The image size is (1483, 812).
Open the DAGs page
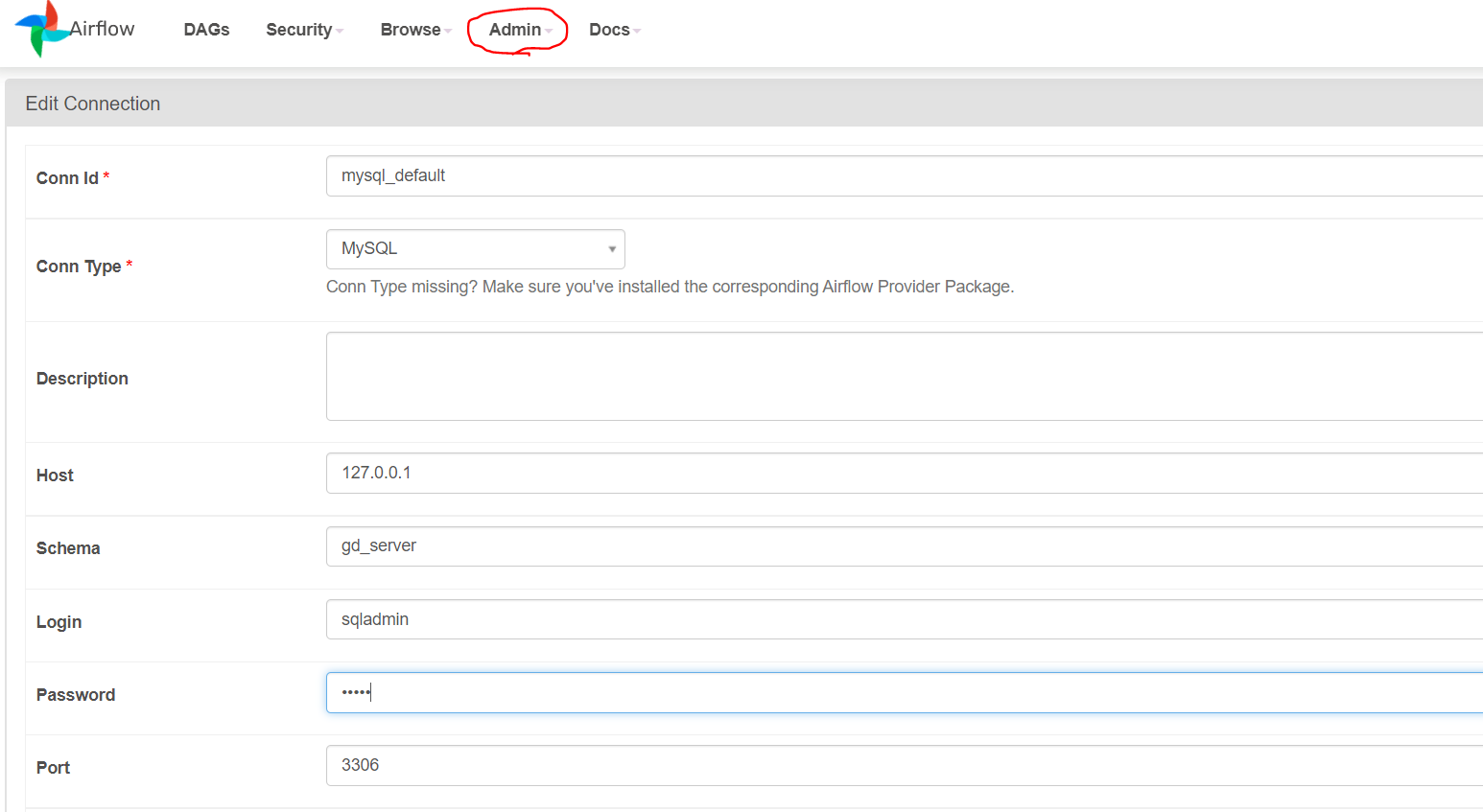pyautogui.click(x=206, y=30)
